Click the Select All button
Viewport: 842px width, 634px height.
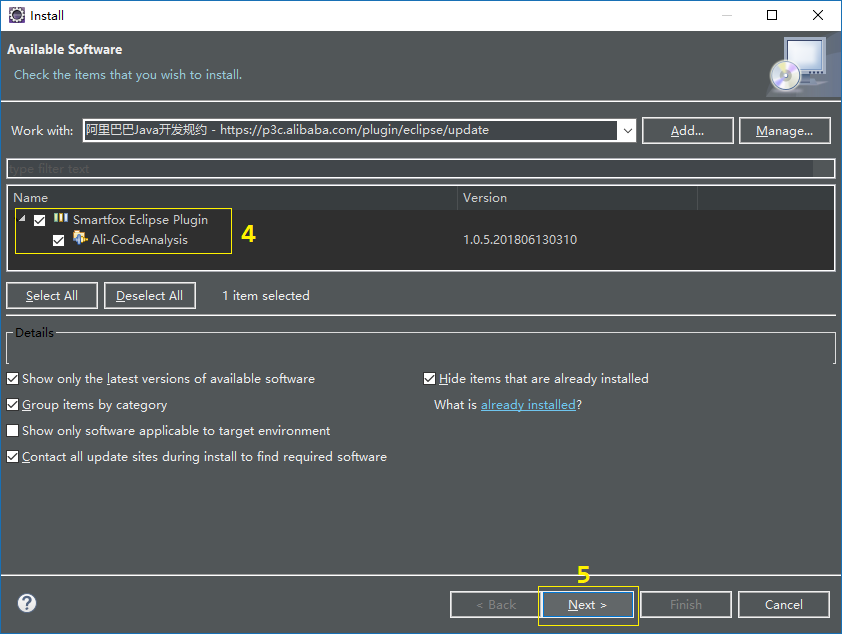pyautogui.click(x=52, y=296)
